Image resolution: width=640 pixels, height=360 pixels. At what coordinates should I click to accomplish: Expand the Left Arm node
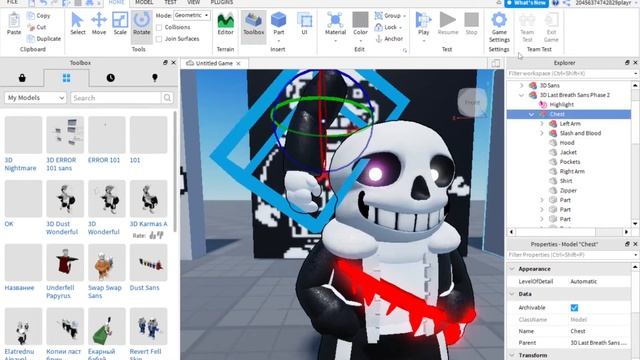pyautogui.click(x=542, y=123)
